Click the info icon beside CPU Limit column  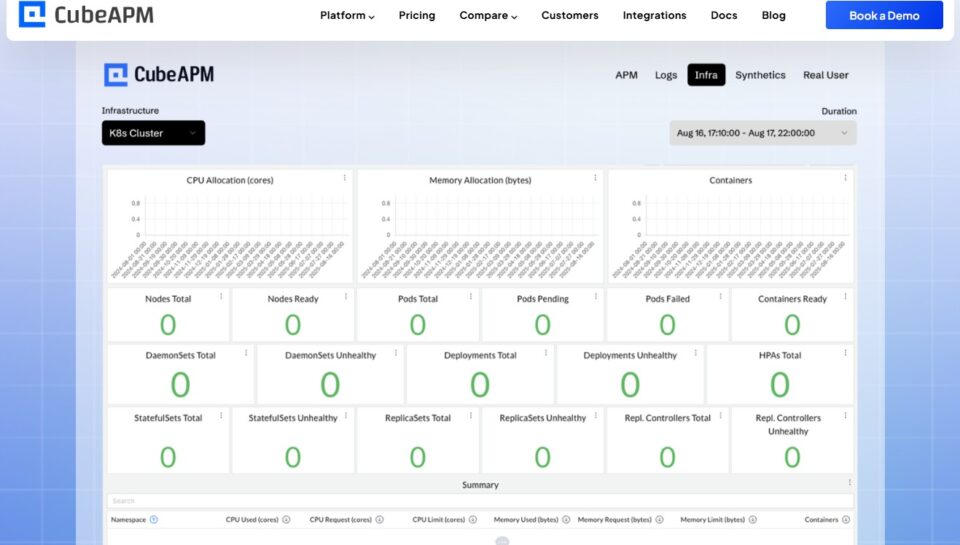(473, 519)
